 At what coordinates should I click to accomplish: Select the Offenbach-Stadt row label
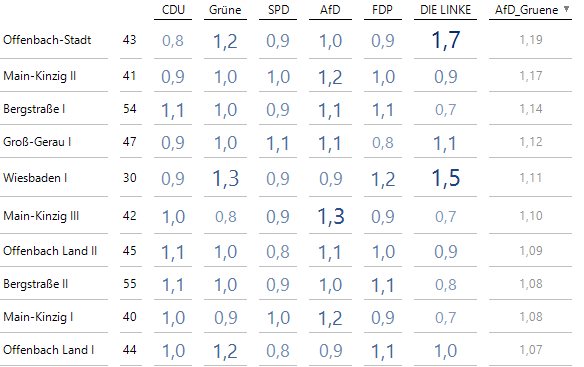pyautogui.click(x=47, y=40)
